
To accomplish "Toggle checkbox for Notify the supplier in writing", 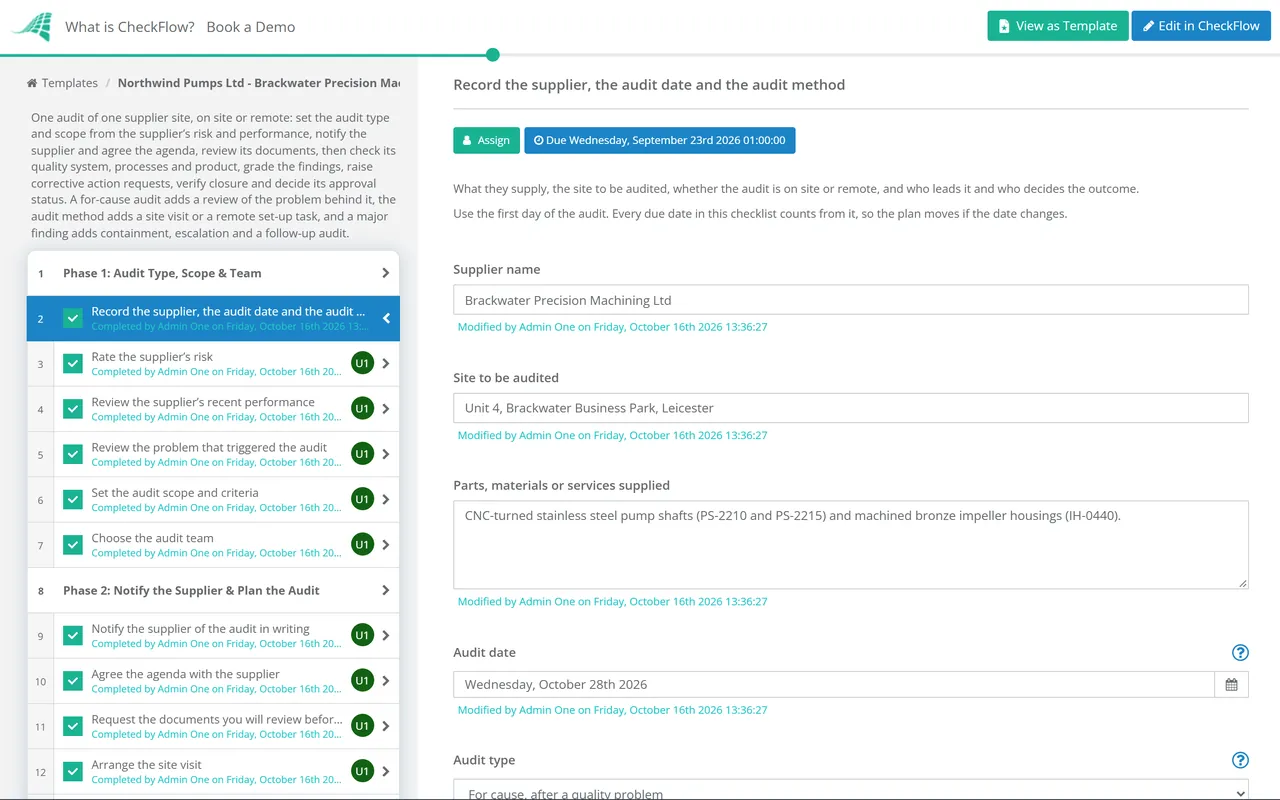I will (x=73, y=636).
